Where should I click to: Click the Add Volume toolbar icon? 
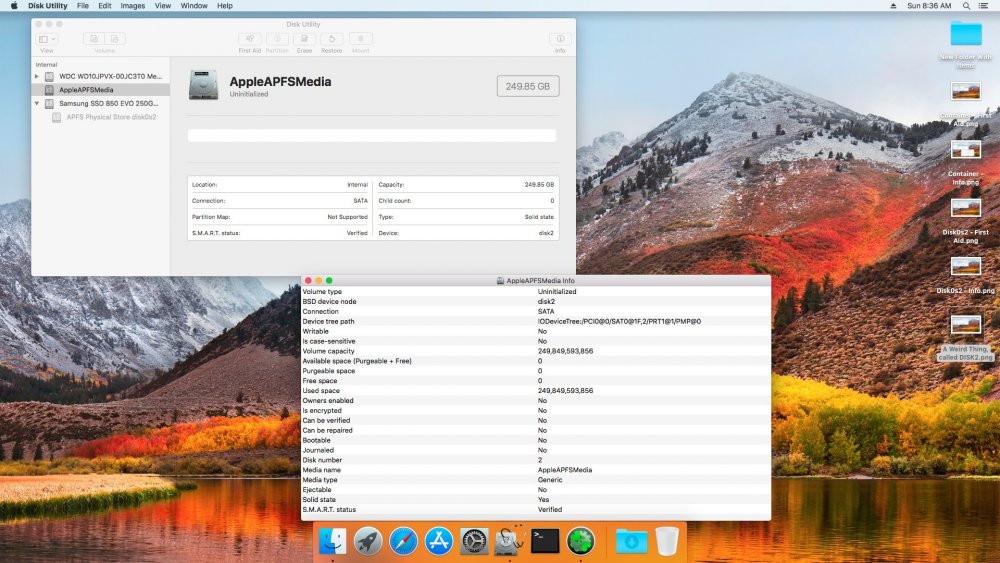pyautogui.click(x=94, y=39)
